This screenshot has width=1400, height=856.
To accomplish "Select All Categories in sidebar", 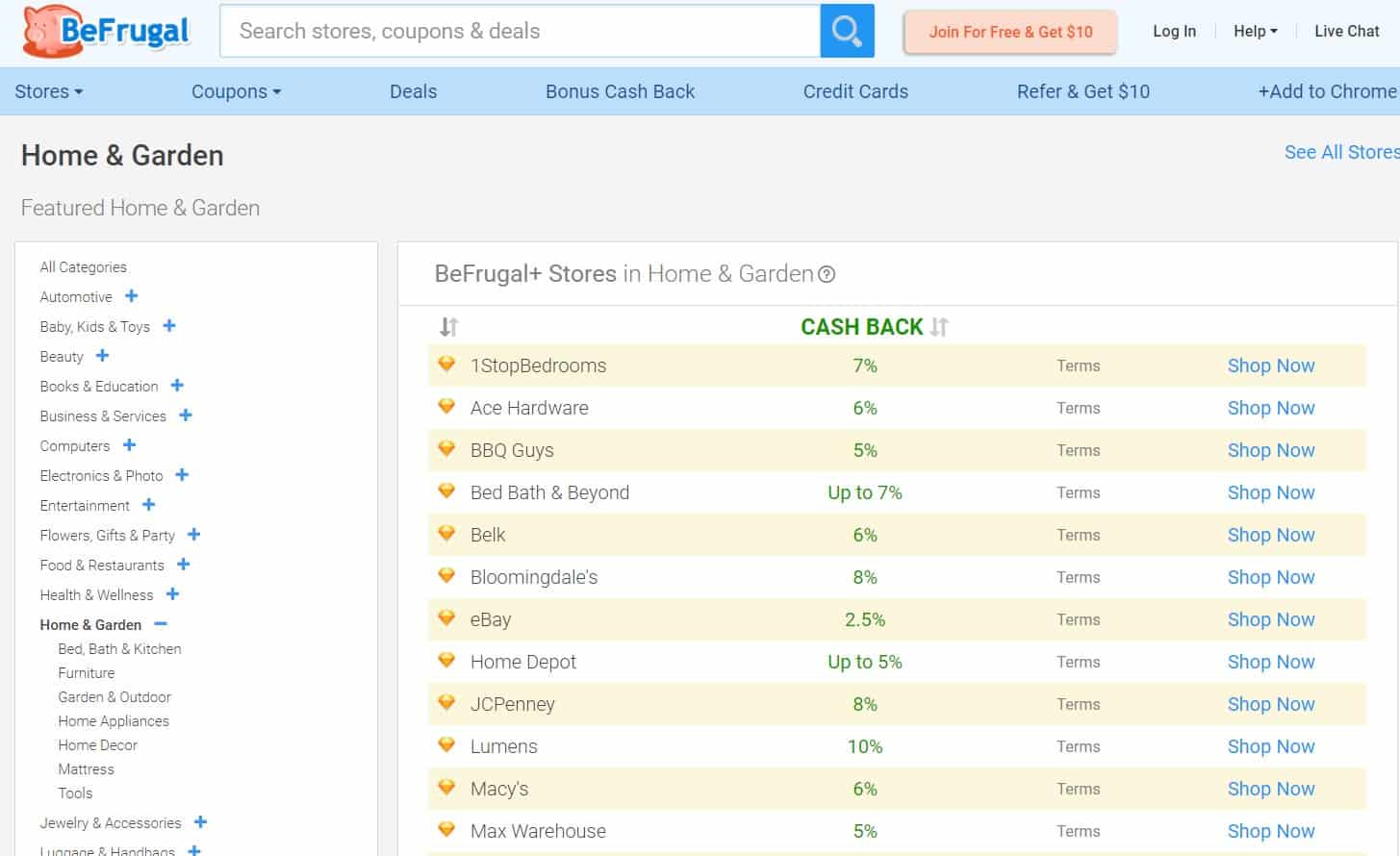I will 83,266.
